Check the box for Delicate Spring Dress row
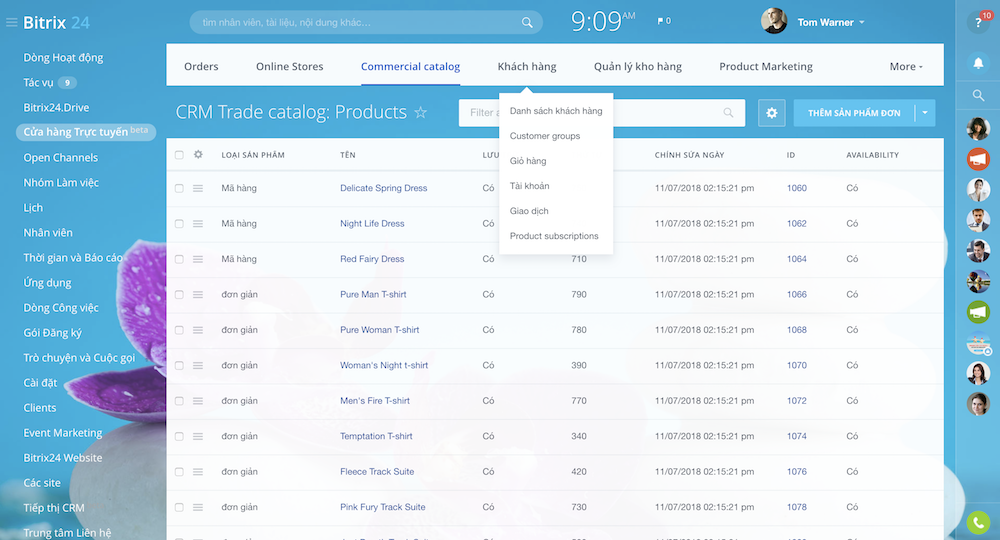This screenshot has width=1000, height=540. (179, 188)
